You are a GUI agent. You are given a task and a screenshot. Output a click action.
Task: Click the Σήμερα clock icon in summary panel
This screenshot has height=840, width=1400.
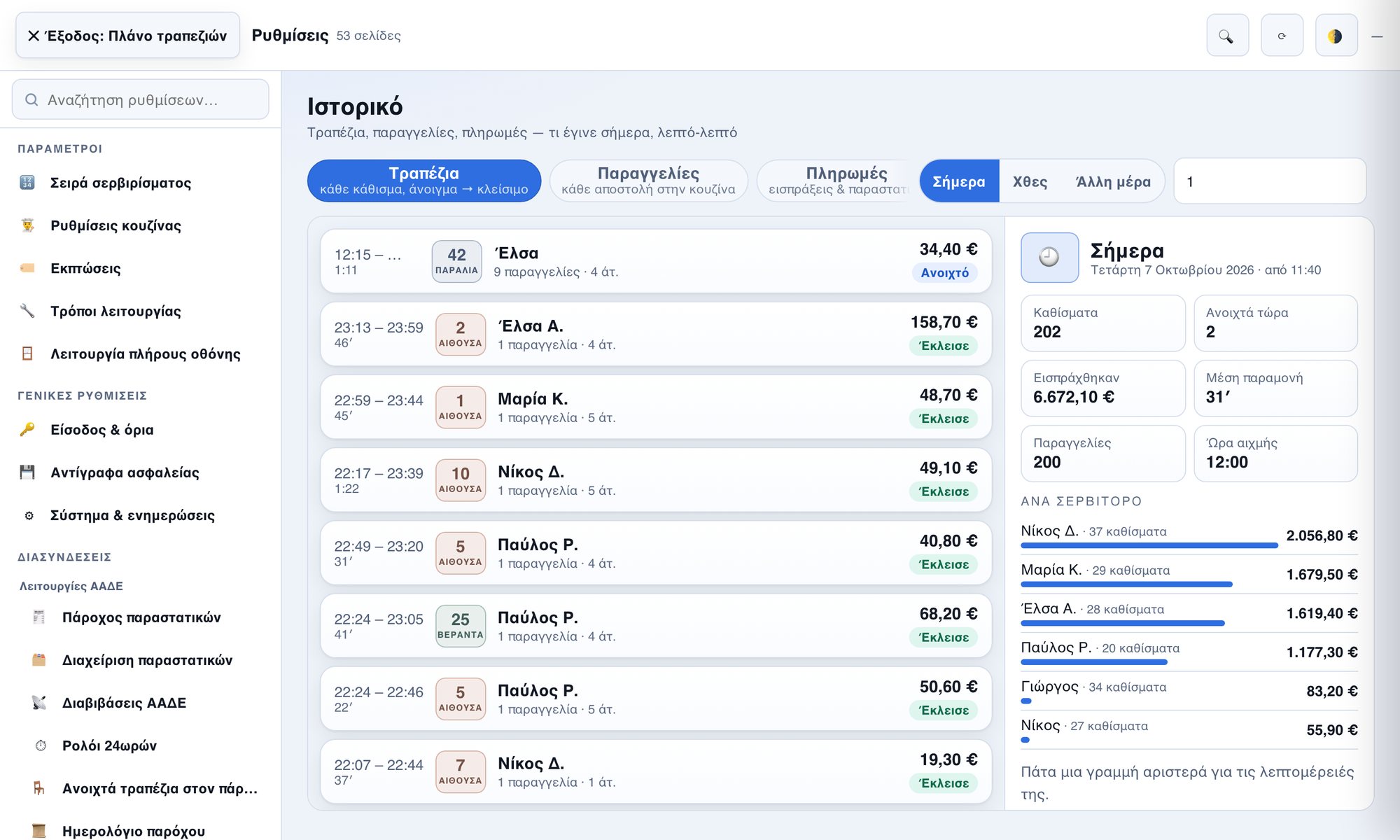tap(1049, 258)
